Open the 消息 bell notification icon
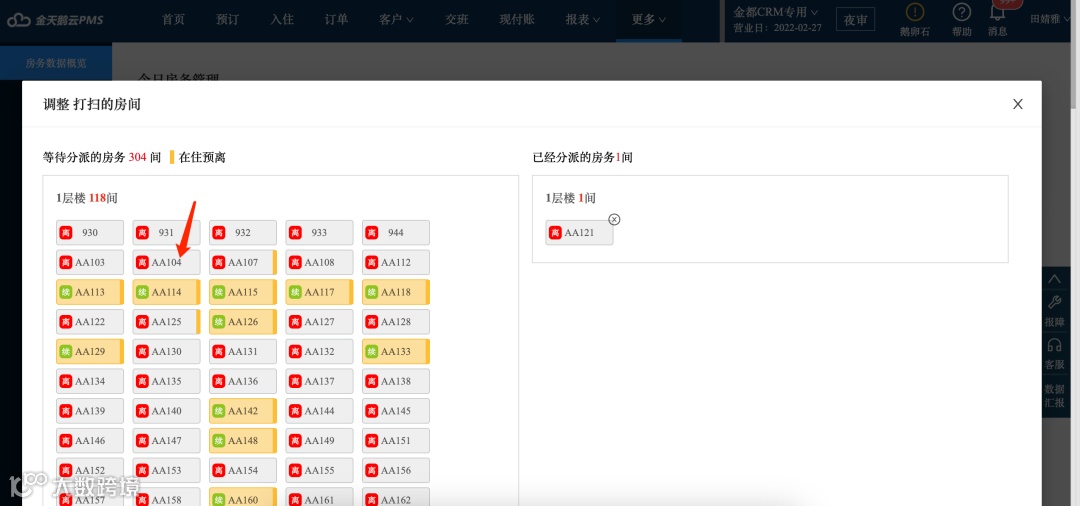Screen dimensions: 1080x506 coord(997,12)
